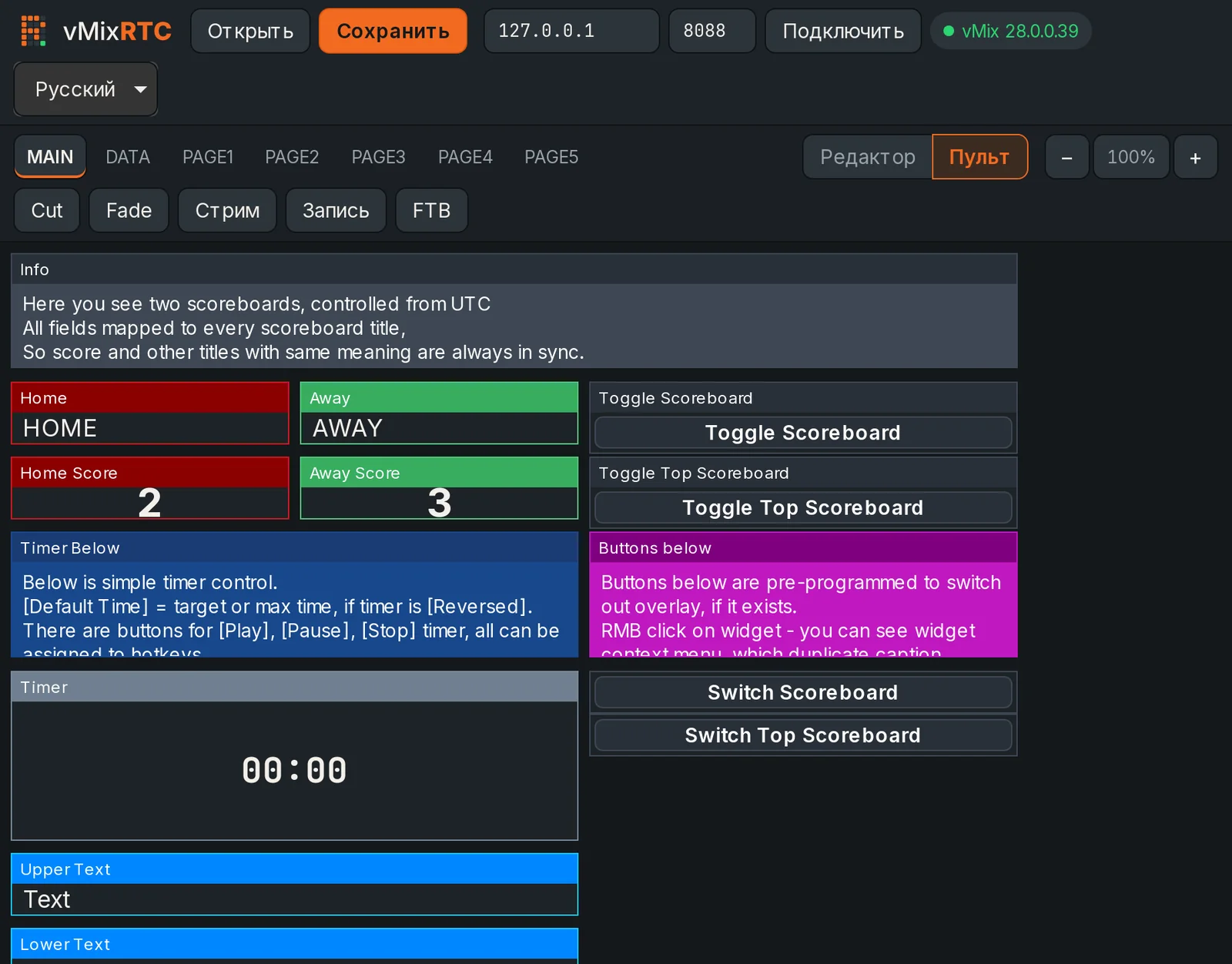This screenshot has height=964, width=1232.
Task: Toggle the FTB fade-to-black button
Action: pyautogui.click(x=432, y=210)
